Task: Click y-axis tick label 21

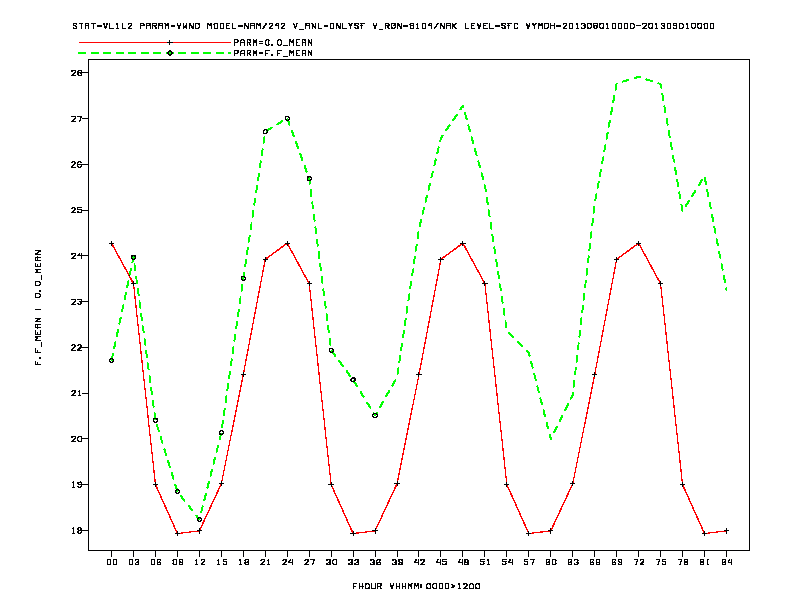Action: coord(77,393)
